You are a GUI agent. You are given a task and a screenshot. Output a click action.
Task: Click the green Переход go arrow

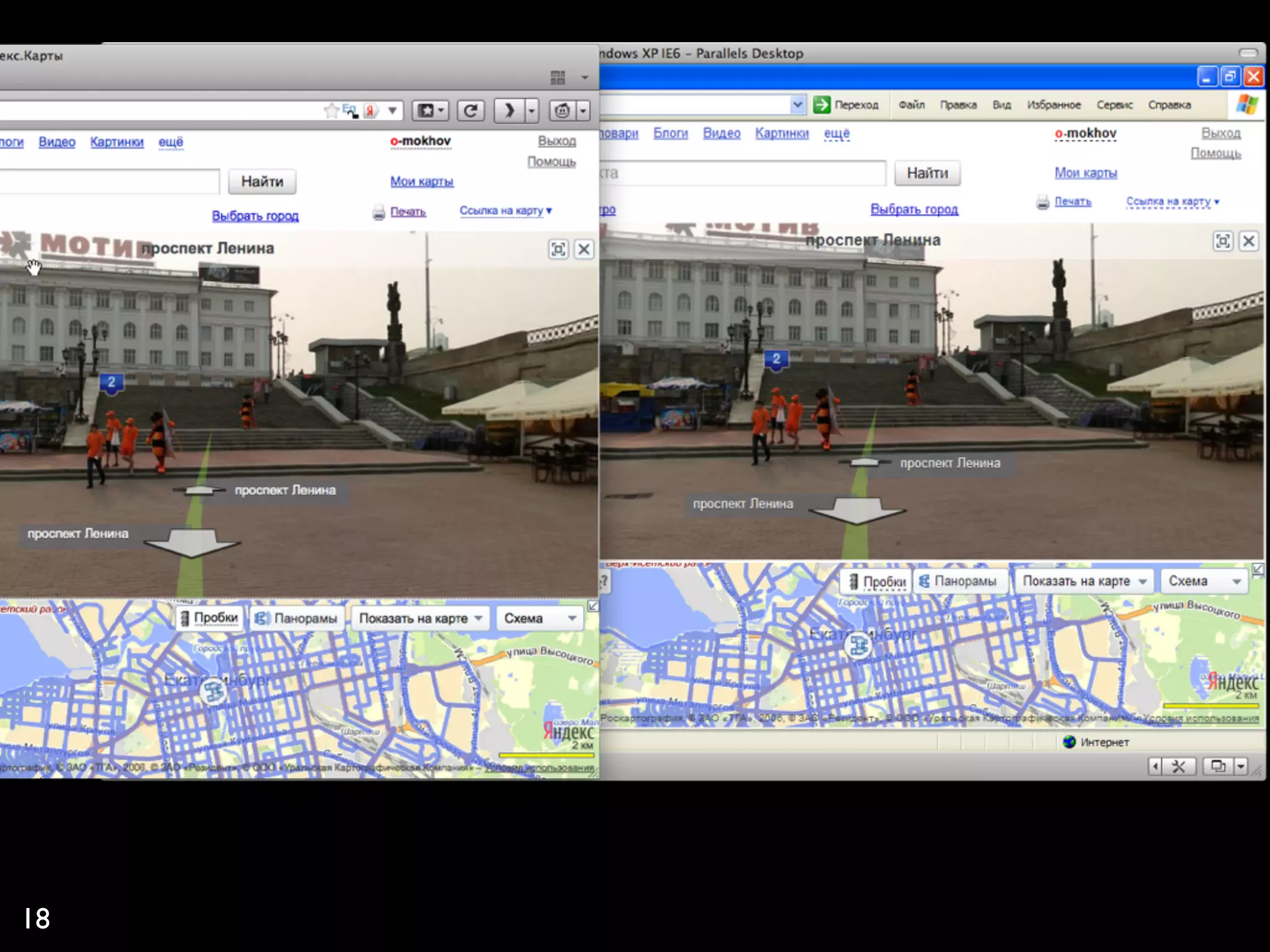pyautogui.click(x=822, y=105)
